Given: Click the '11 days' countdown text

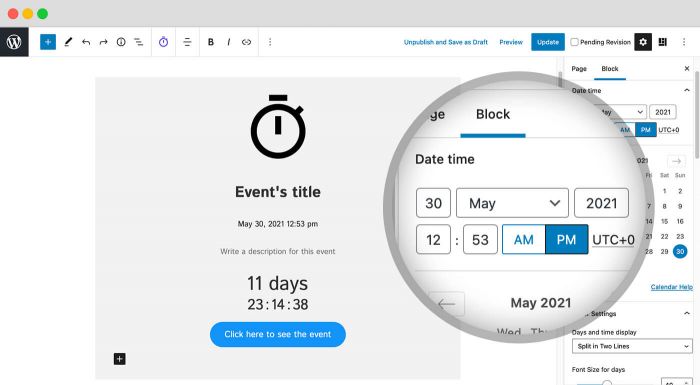Looking at the screenshot, I should [278, 283].
